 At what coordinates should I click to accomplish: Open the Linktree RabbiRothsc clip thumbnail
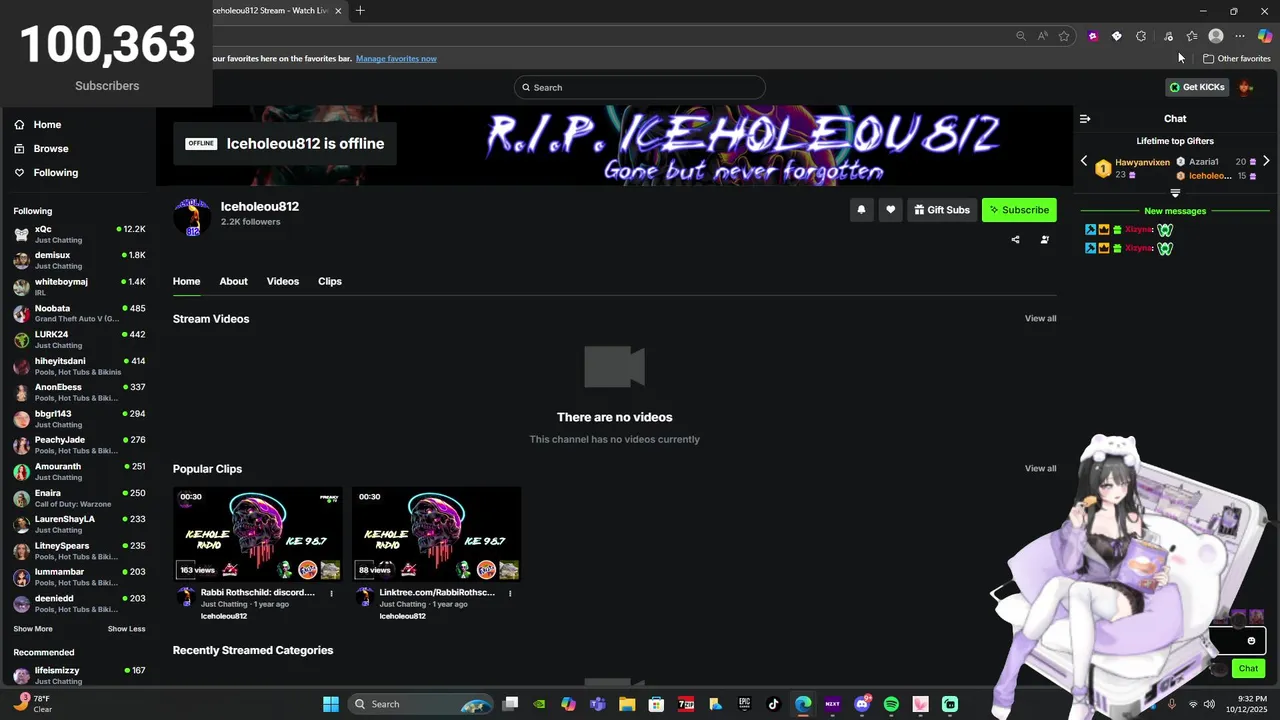(x=436, y=534)
